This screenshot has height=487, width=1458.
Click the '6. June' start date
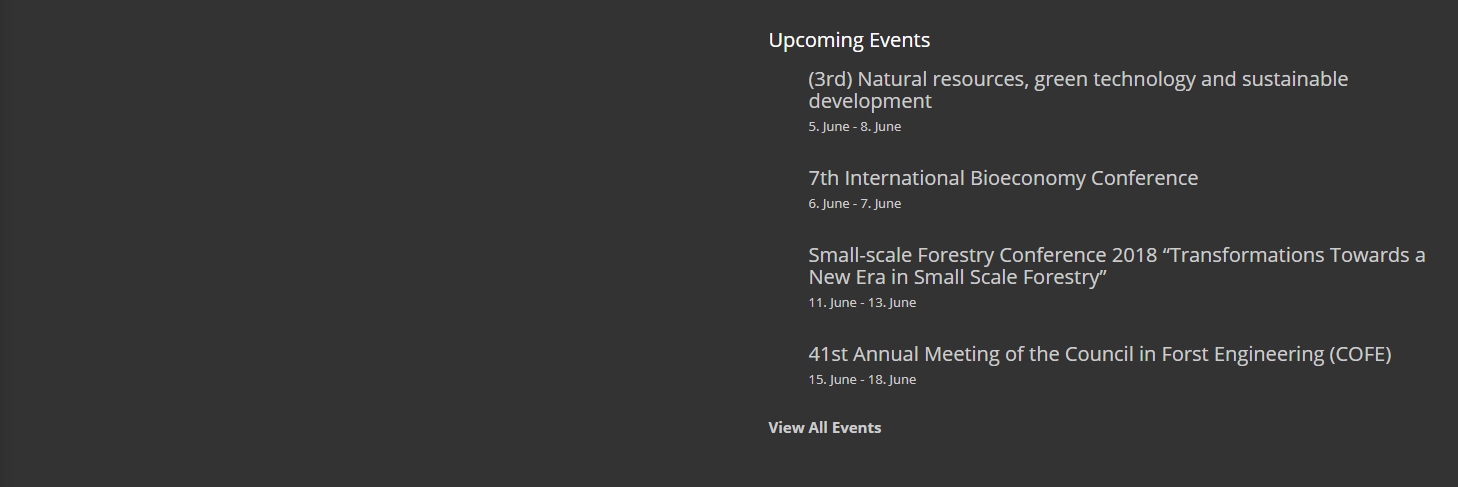(x=829, y=204)
